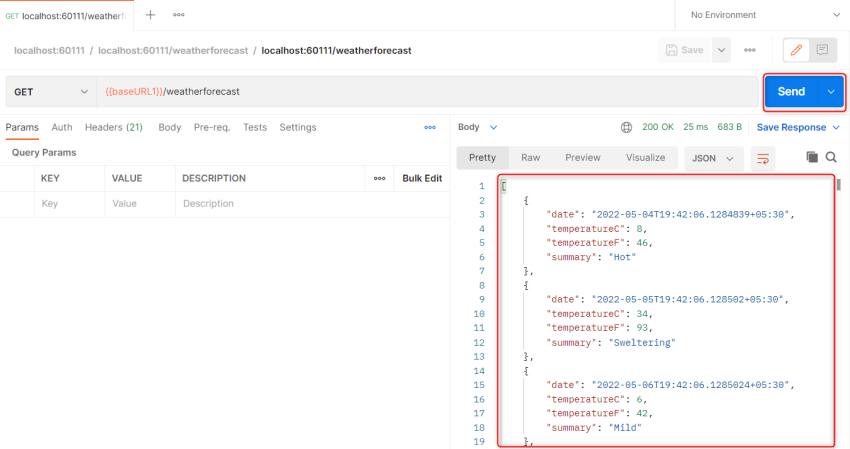Open the JSON format dropdown
The height and width of the screenshot is (449, 850).
coord(714,158)
